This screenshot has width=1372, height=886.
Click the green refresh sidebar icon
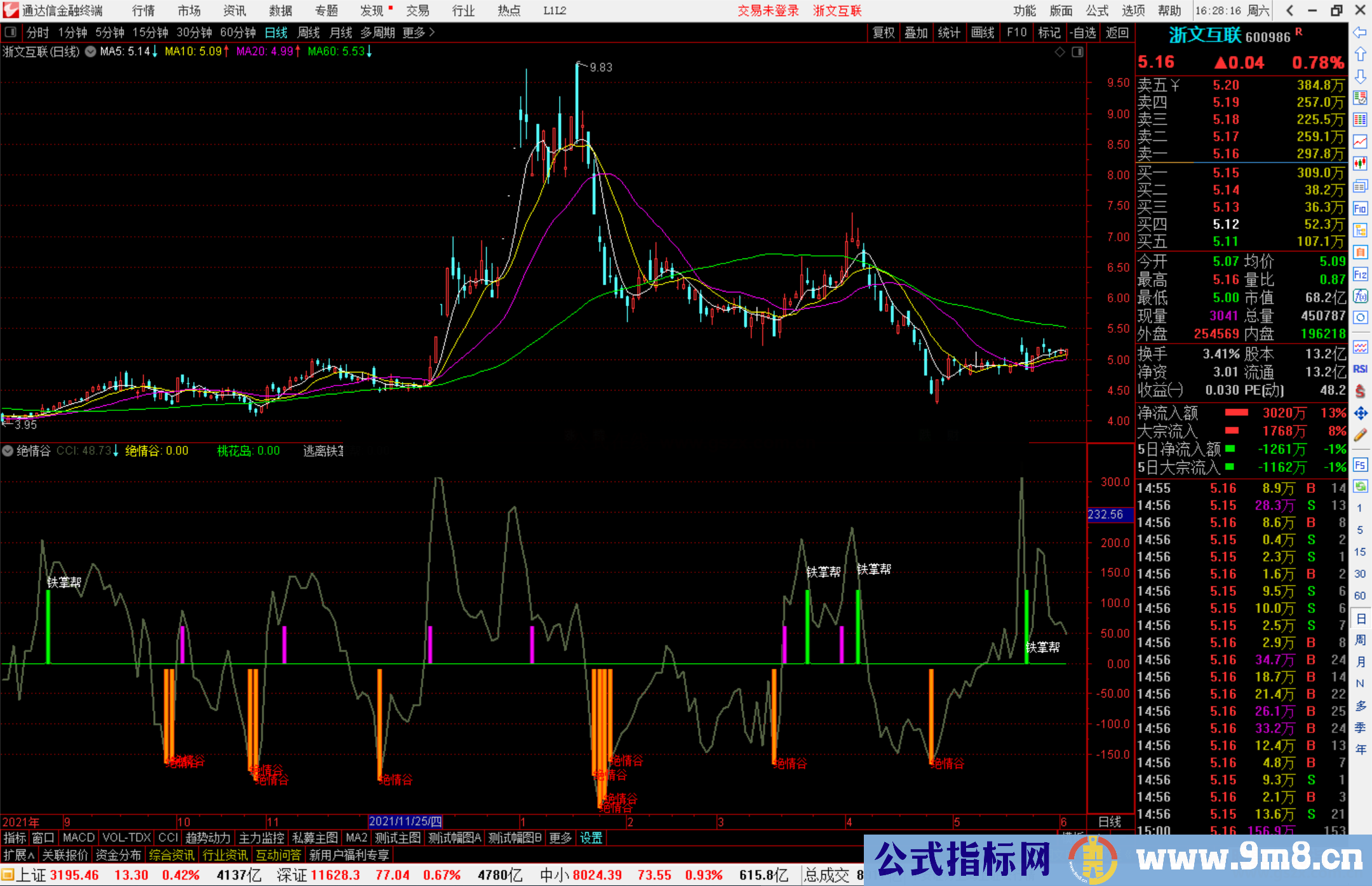[1360, 487]
